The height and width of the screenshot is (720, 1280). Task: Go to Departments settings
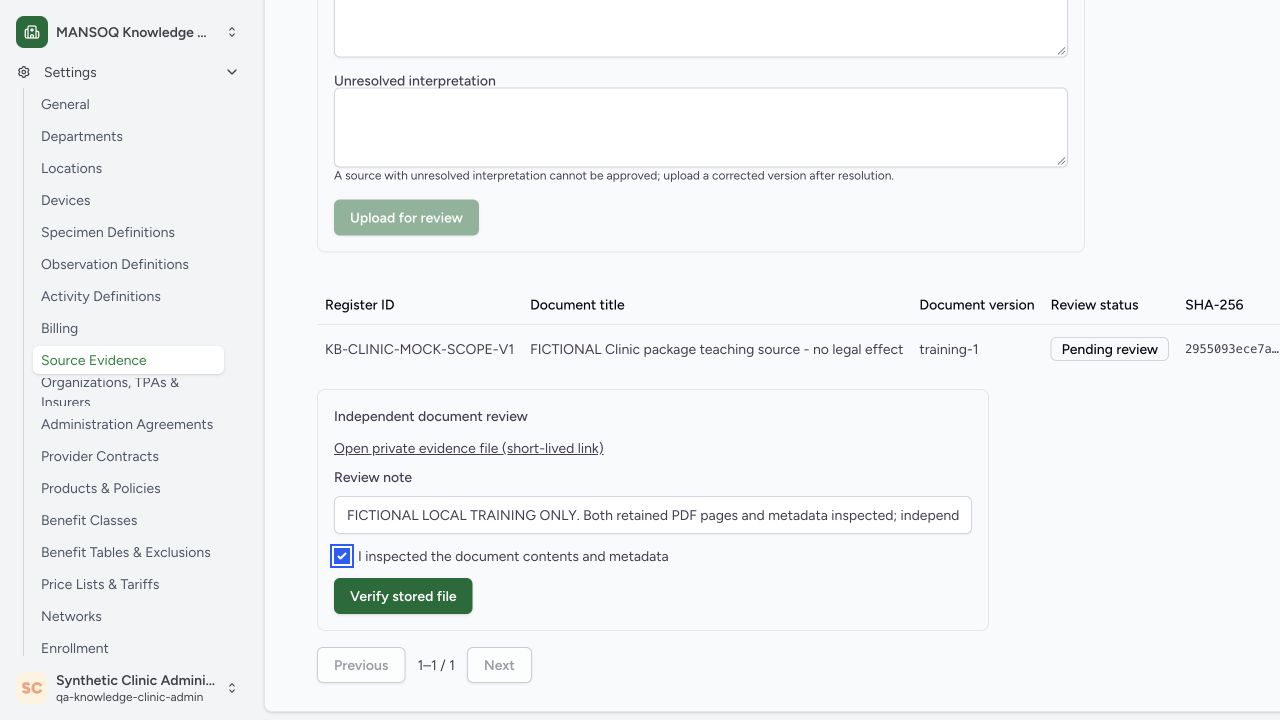[x=82, y=136]
